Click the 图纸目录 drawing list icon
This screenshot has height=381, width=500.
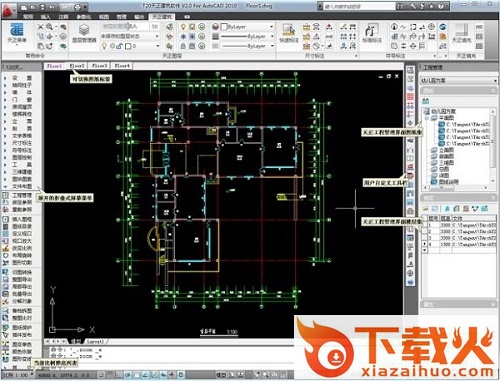point(5,227)
